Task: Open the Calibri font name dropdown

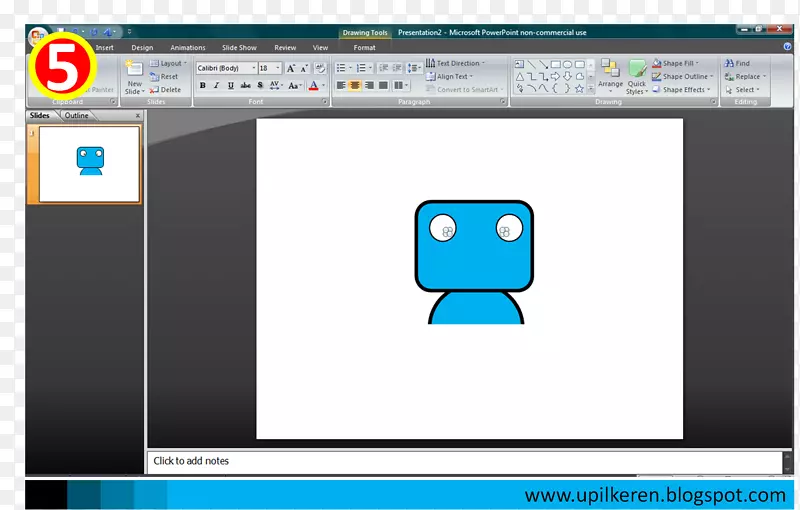Action: click(x=226, y=68)
